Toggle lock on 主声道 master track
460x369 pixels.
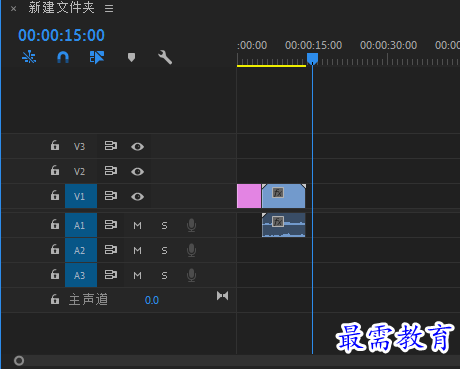(55, 299)
